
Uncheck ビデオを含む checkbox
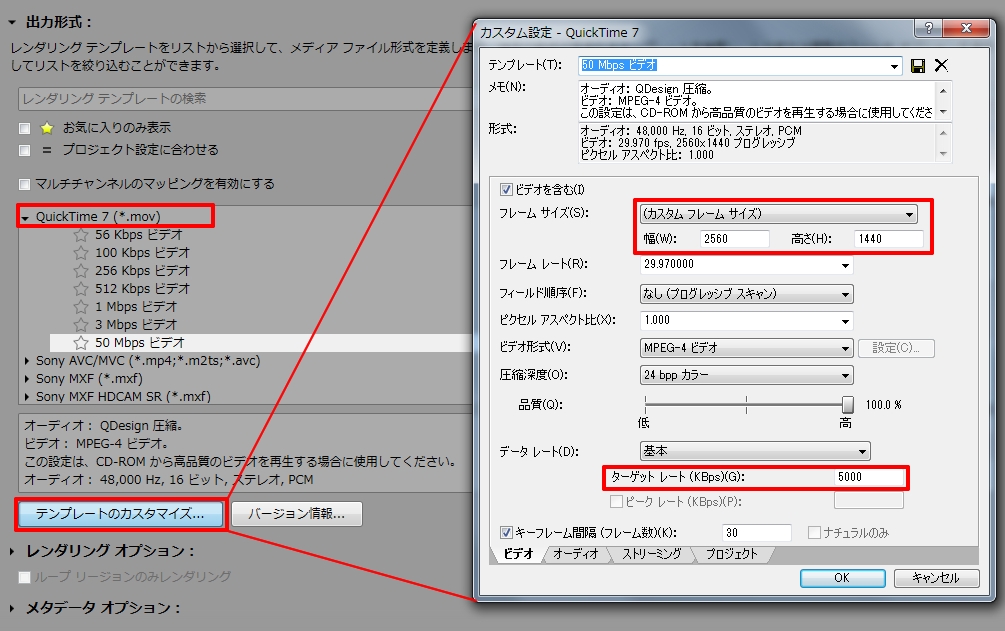[506, 190]
